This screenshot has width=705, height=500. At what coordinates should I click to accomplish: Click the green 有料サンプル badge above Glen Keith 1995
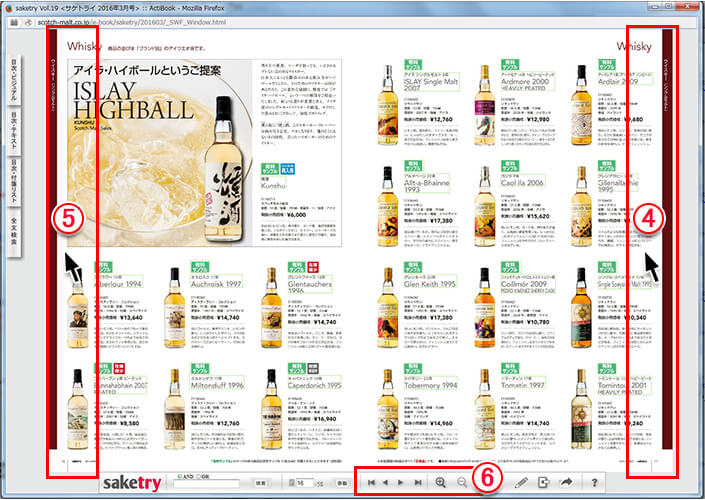pos(412,267)
